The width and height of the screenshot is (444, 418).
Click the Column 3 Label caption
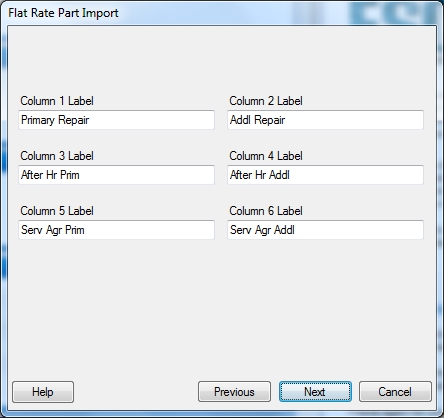tap(57, 156)
